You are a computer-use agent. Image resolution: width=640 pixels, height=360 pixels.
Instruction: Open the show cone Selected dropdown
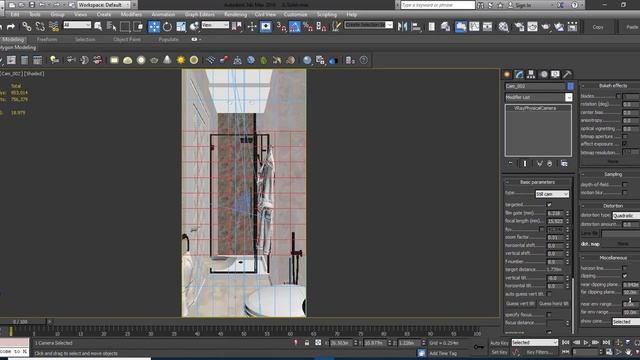pos(626,322)
